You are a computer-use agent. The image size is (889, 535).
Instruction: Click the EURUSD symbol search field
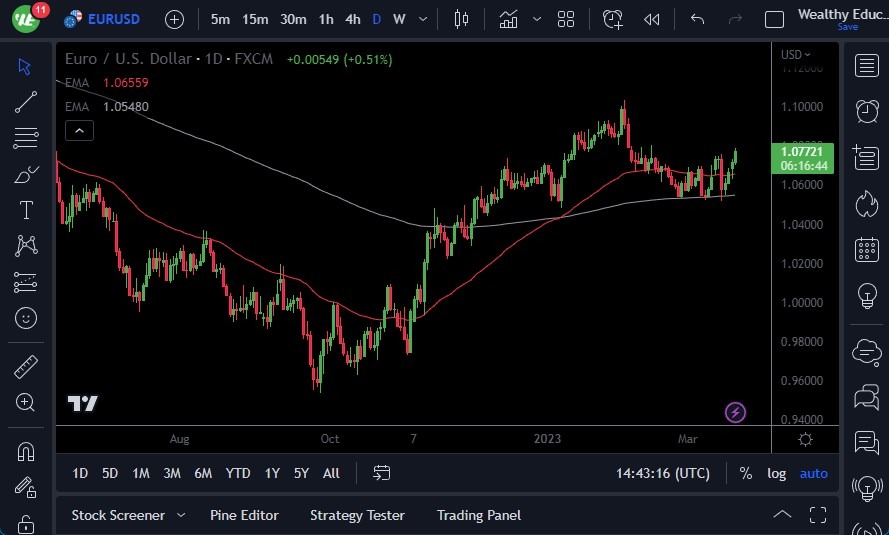click(x=113, y=19)
